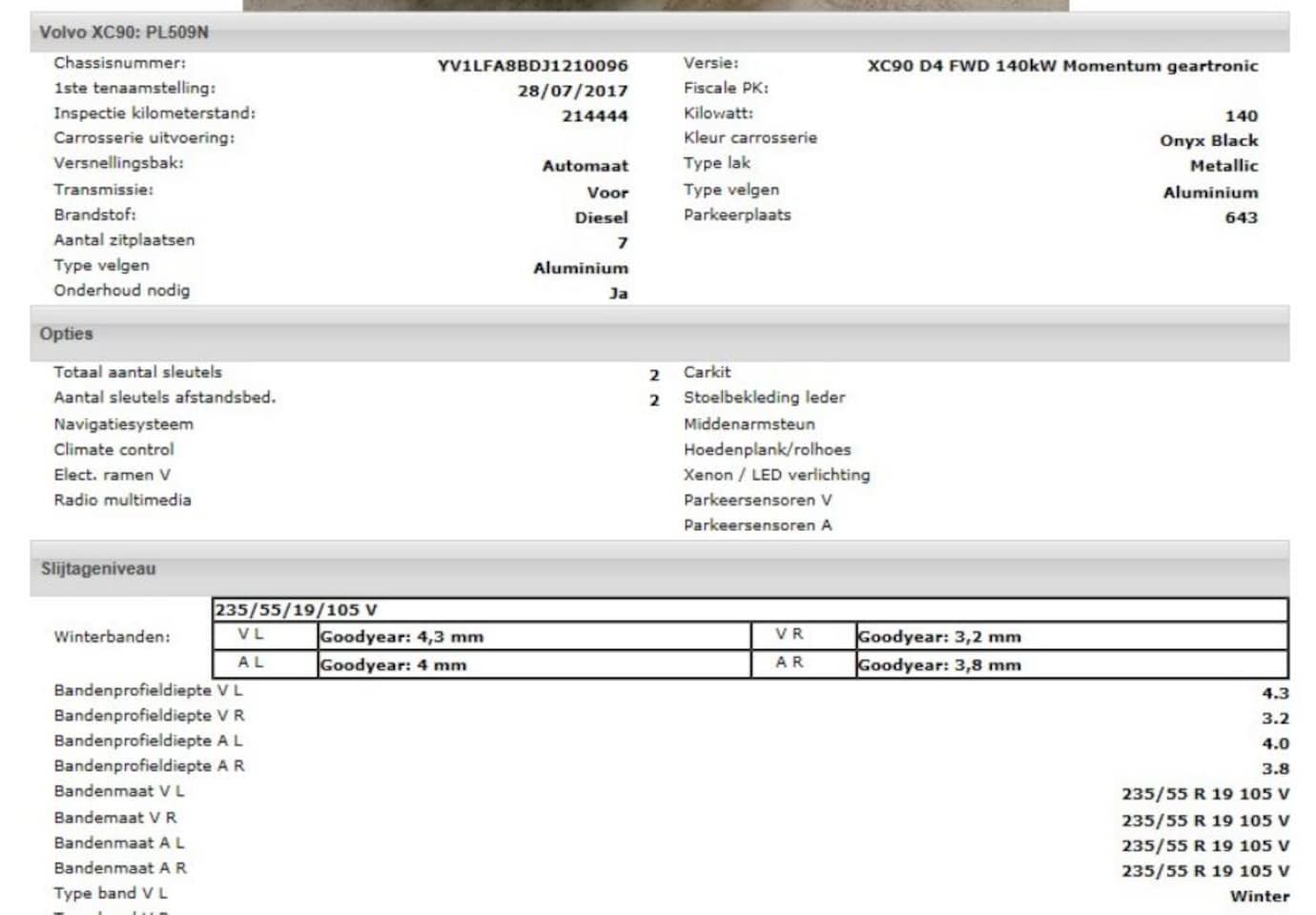Click the Bandenprofieldiepte V R value 3.2
Viewport: 1316px width, 915px height.
(x=1275, y=719)
